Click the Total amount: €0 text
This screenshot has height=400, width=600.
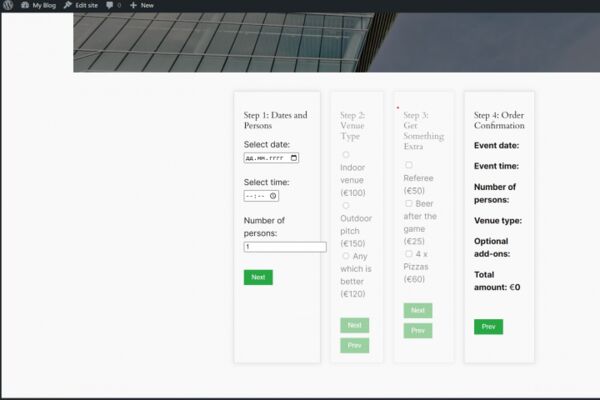(x=497, y=281)
